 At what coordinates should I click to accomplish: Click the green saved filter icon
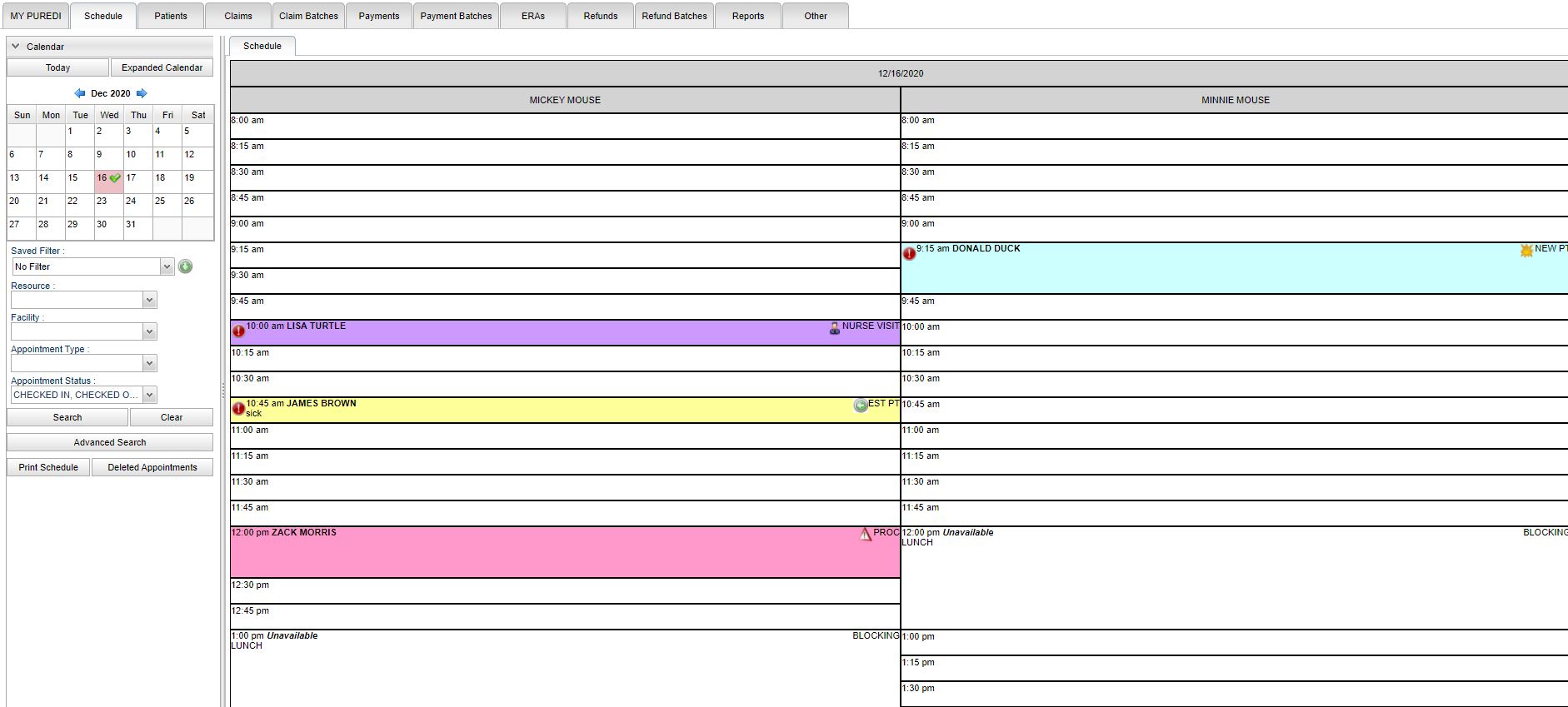point(185,266)
